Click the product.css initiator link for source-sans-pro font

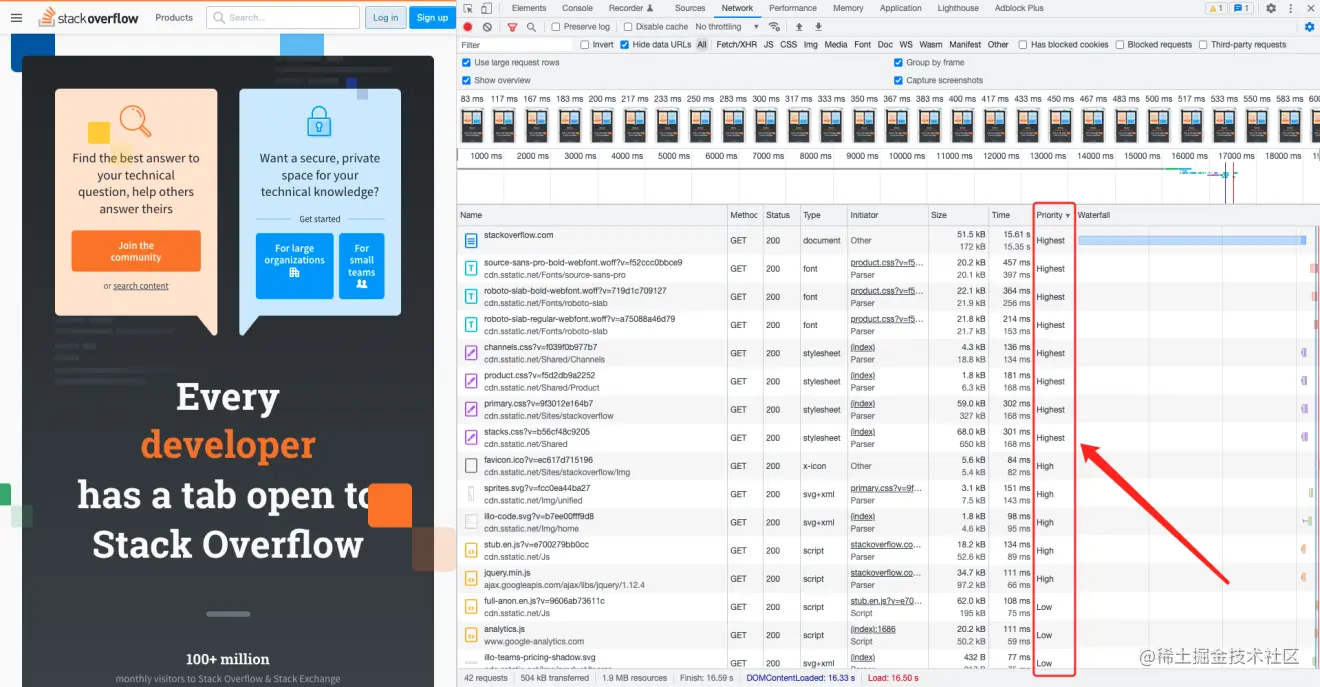point(886,263)
